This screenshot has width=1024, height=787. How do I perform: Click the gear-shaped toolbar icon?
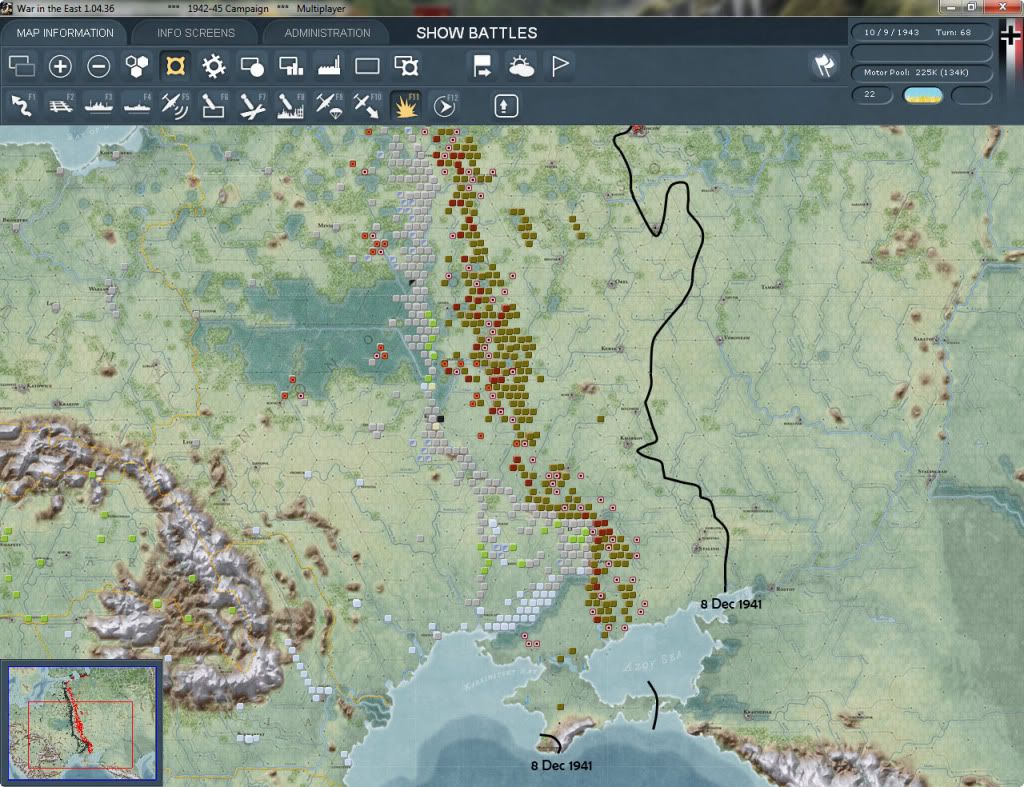coord(214,66)
